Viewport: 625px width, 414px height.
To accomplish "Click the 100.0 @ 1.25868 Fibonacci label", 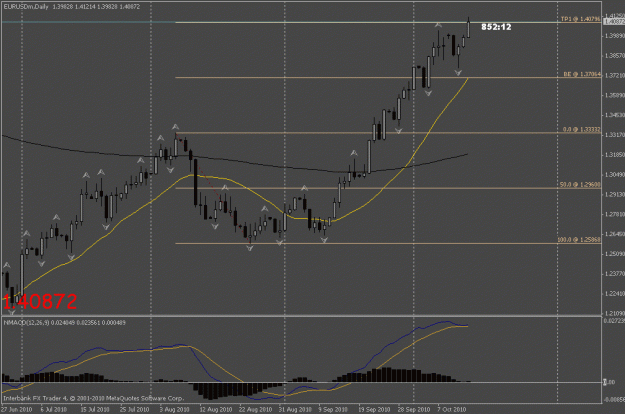I will coord(579,240).
